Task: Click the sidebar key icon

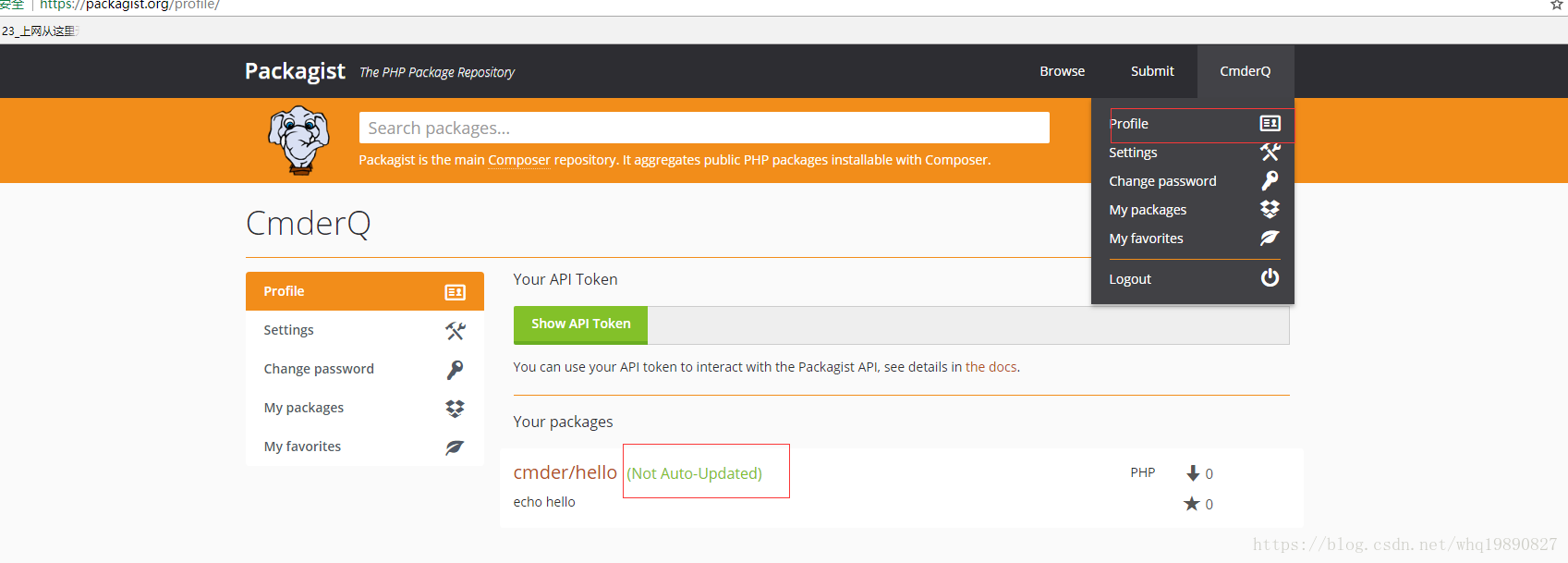Action: click(456, 370)
